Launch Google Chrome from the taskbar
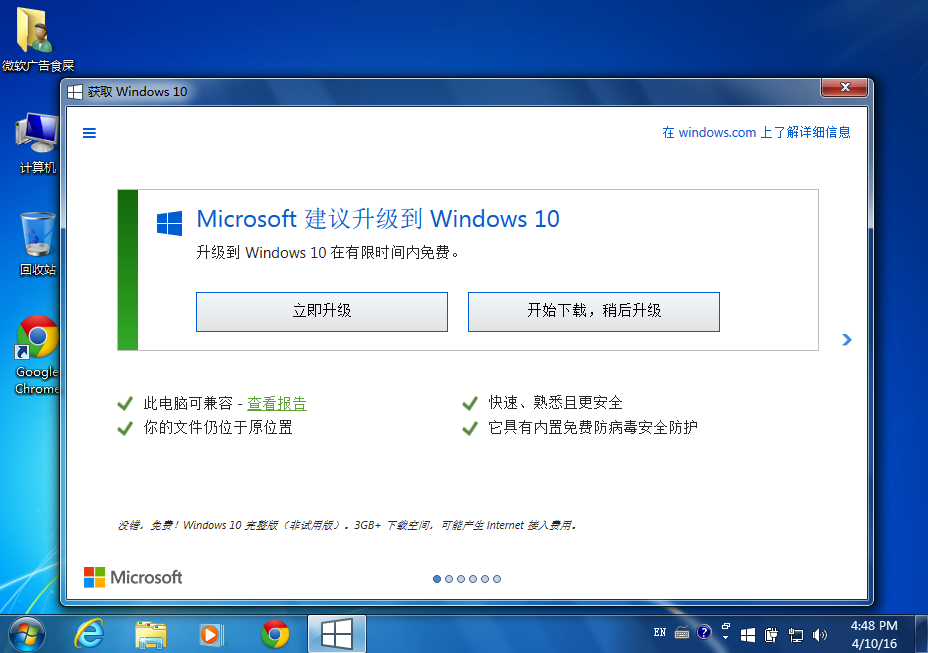The width and height of the screenshot is (928, 653). pos(275,635)
